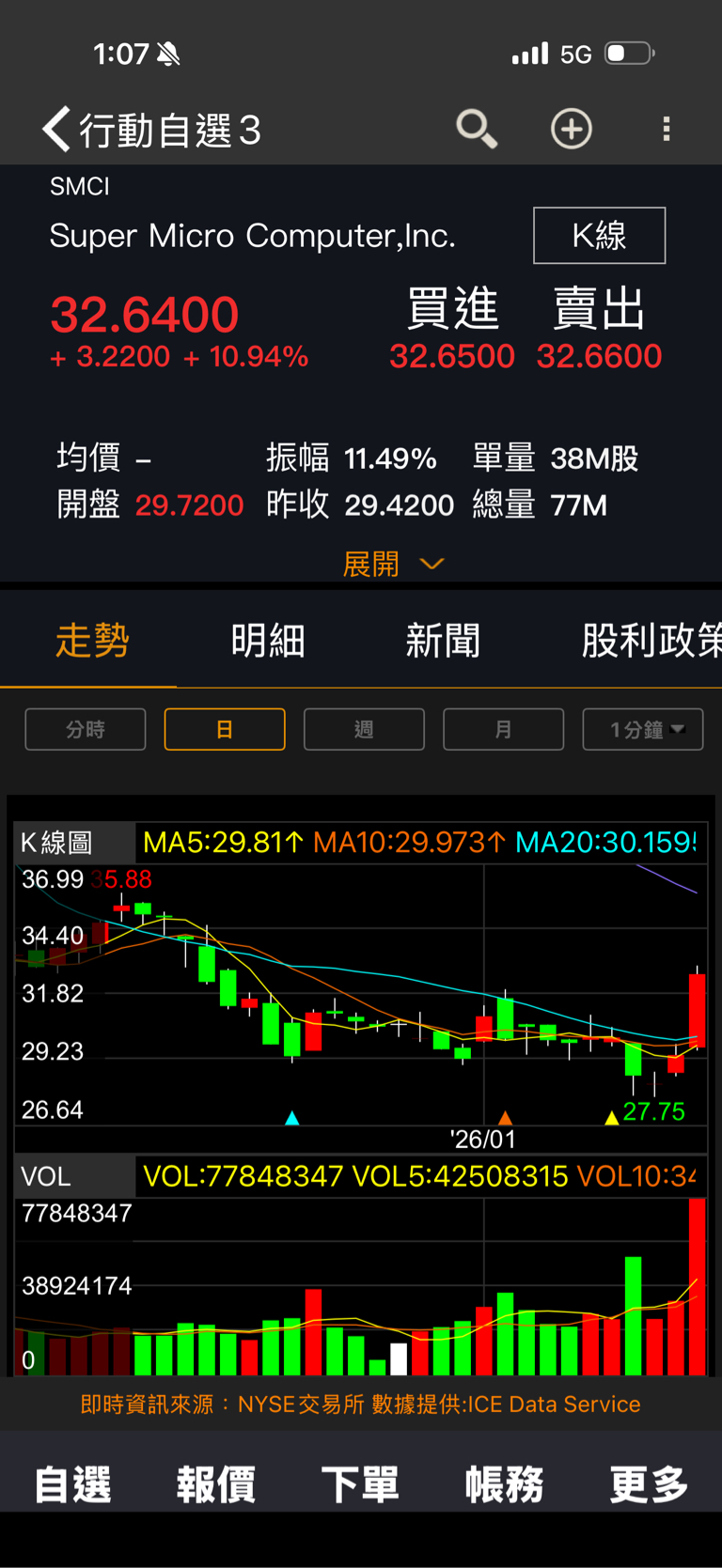Tap the MA10:29.973 moving average label
This screenshot has height=1568, width=722.
click(x=409, y=842)
